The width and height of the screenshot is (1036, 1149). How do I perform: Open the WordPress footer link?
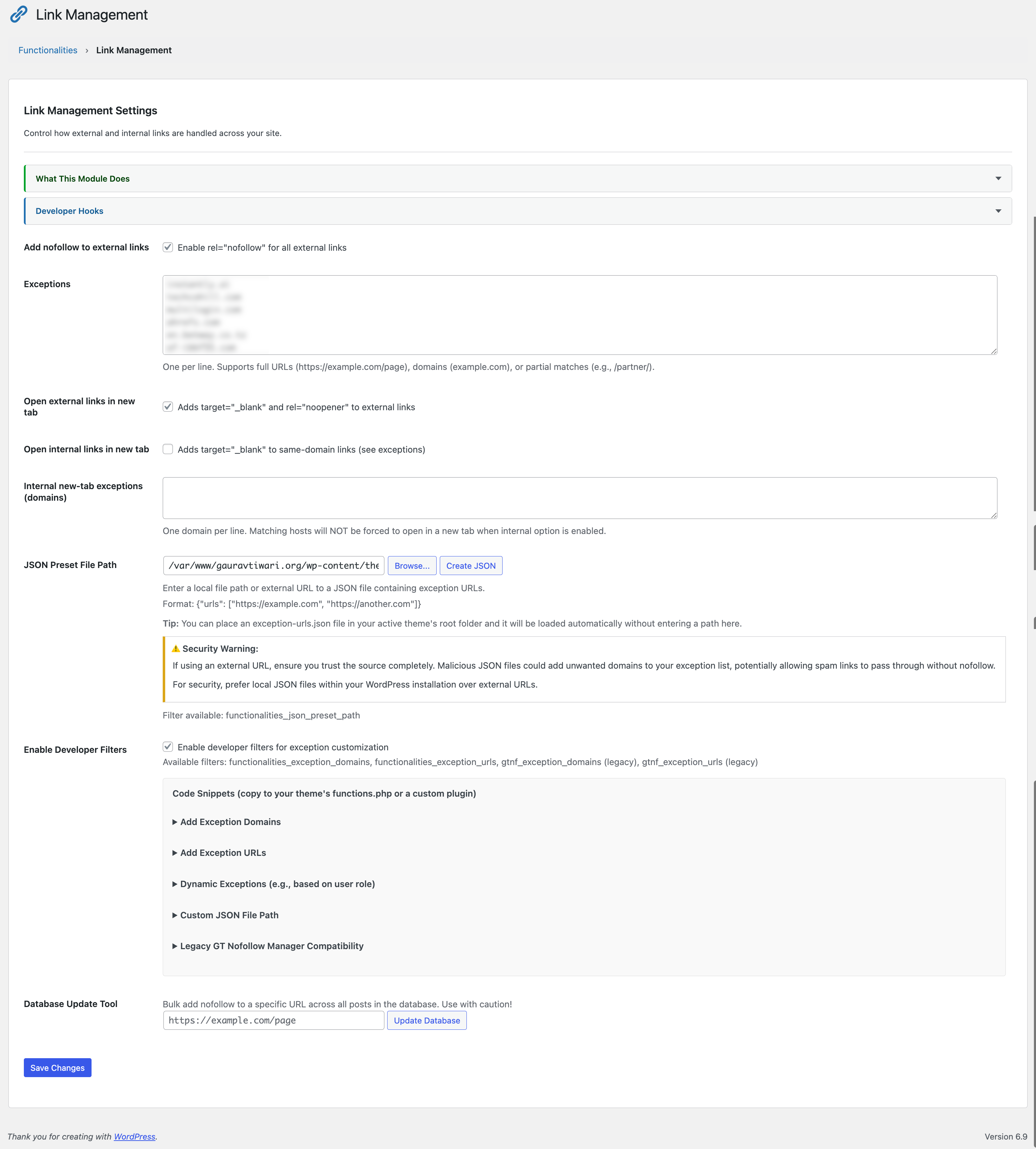click(134, 1136)
